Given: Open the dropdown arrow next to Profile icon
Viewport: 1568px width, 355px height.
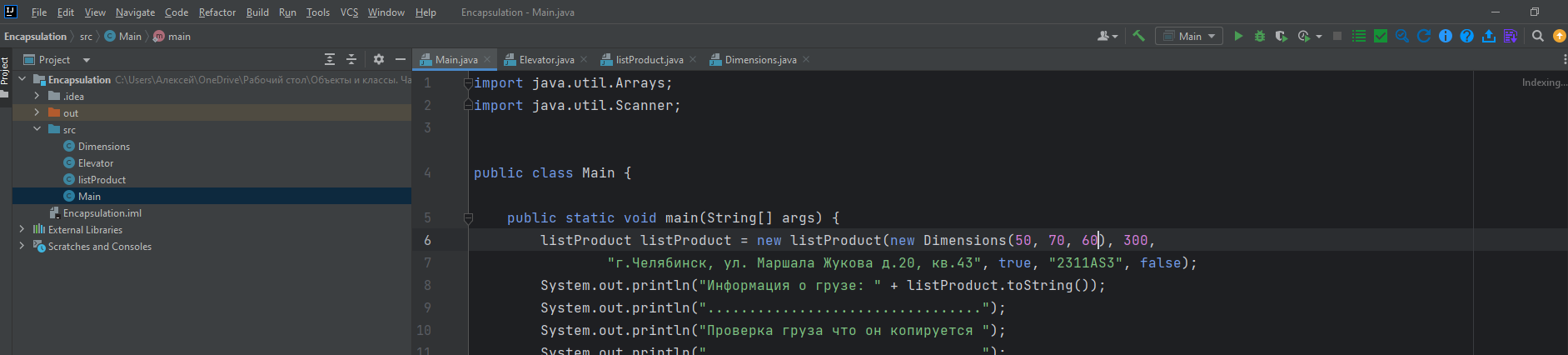Looking at the screenshot, I should [1319, 37].
